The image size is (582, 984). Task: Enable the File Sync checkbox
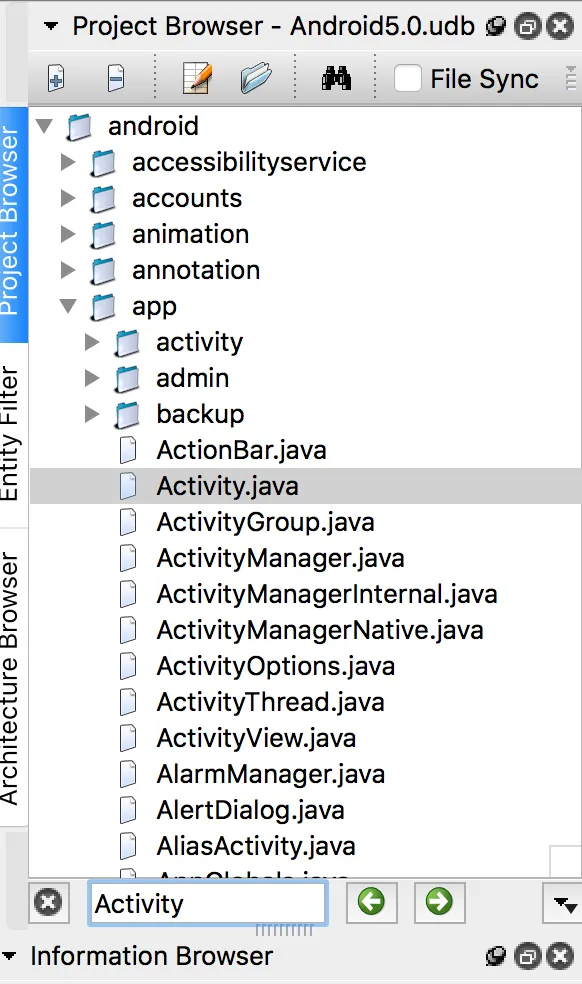pos(407,79)
